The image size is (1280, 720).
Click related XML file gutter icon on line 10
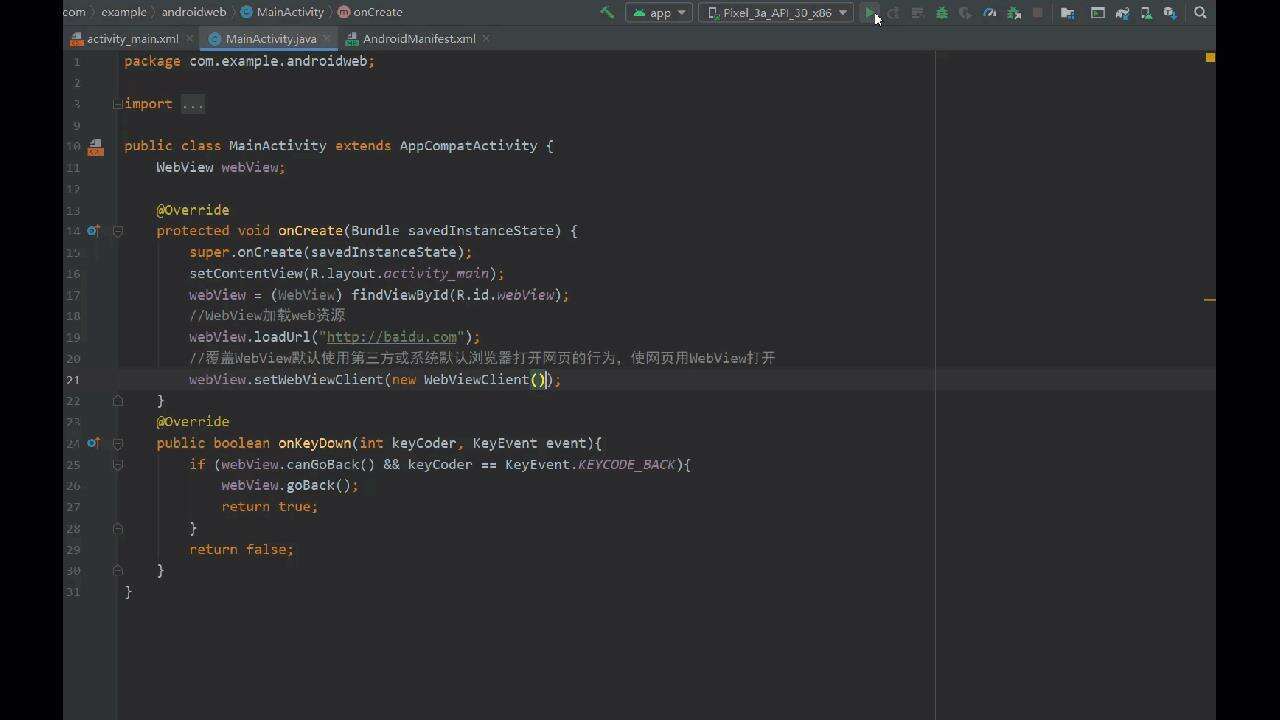(x=95, y=147)
